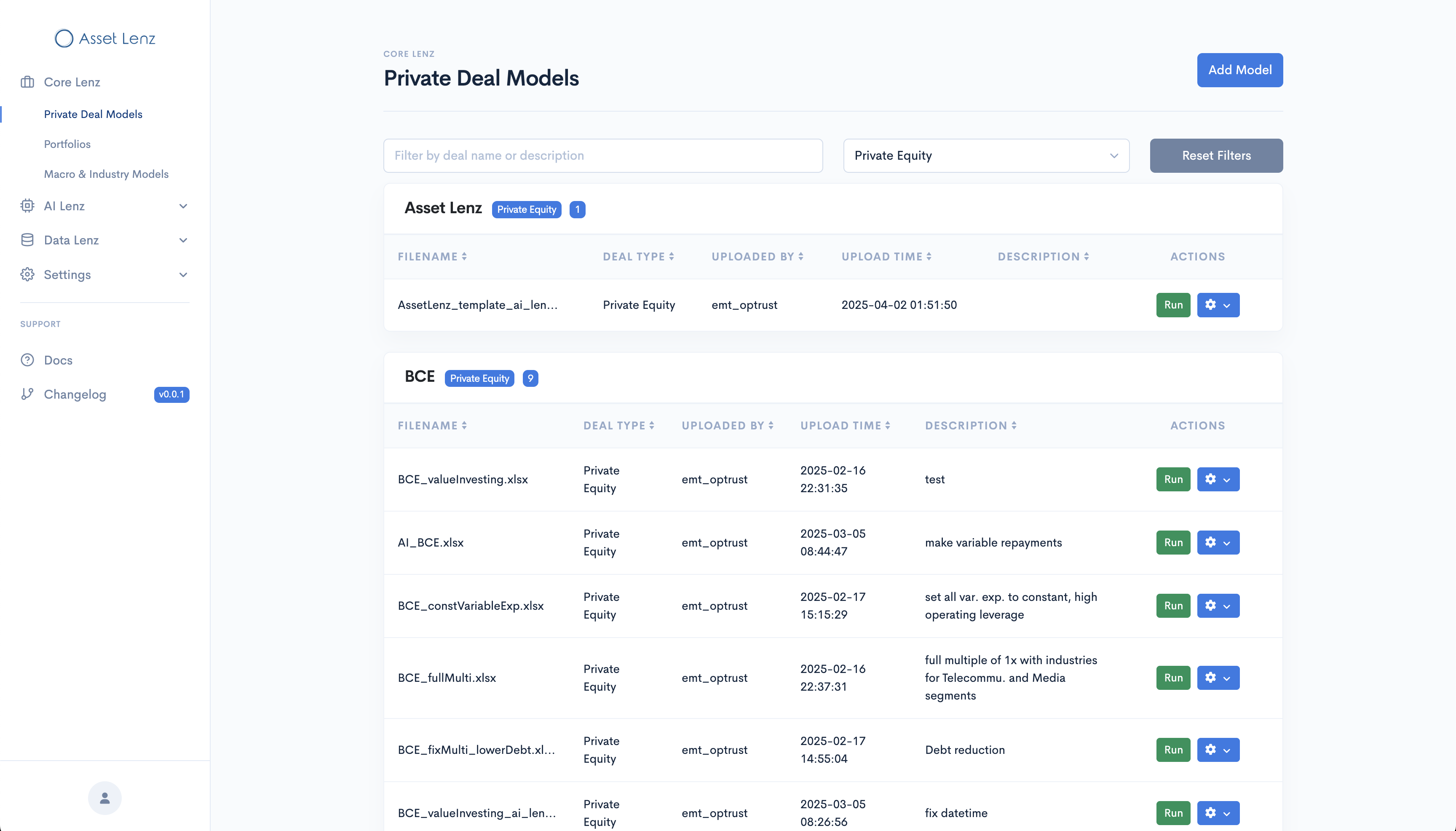Viewport: 1456px width, 831px height.
Task: Click the Core Lenz briefcase icon
Action: click(x=27, y=82)
